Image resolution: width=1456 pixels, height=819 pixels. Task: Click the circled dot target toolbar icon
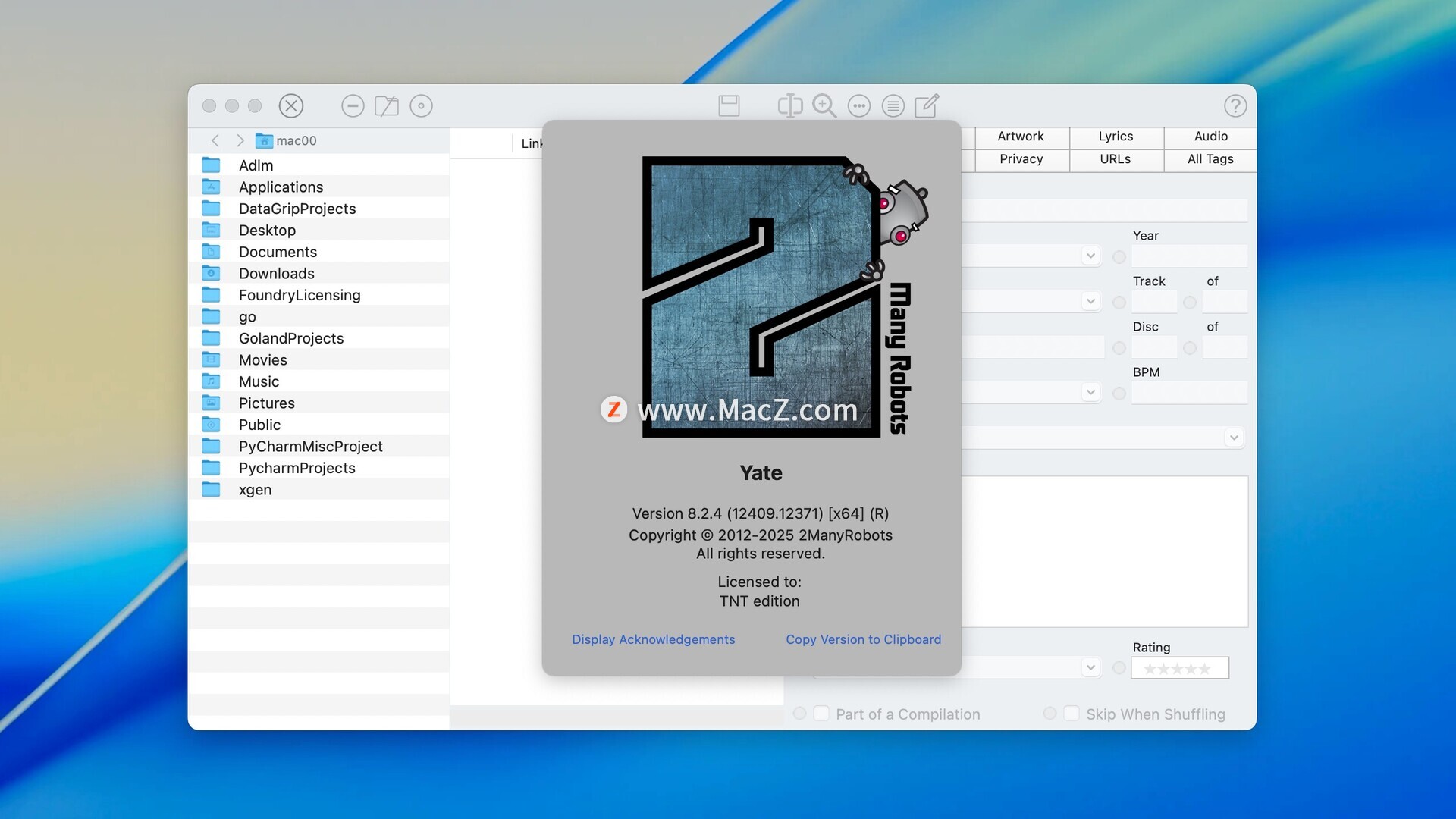421,105
